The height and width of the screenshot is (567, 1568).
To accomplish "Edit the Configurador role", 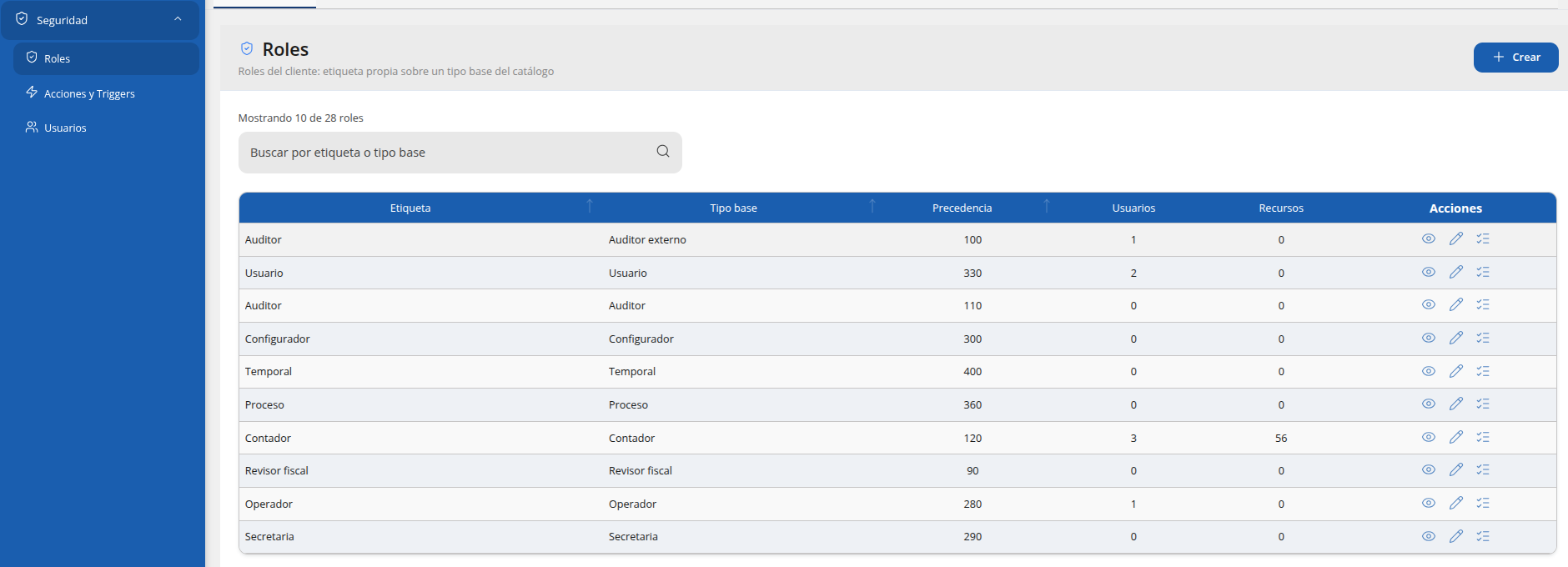I will point(1456,339).
